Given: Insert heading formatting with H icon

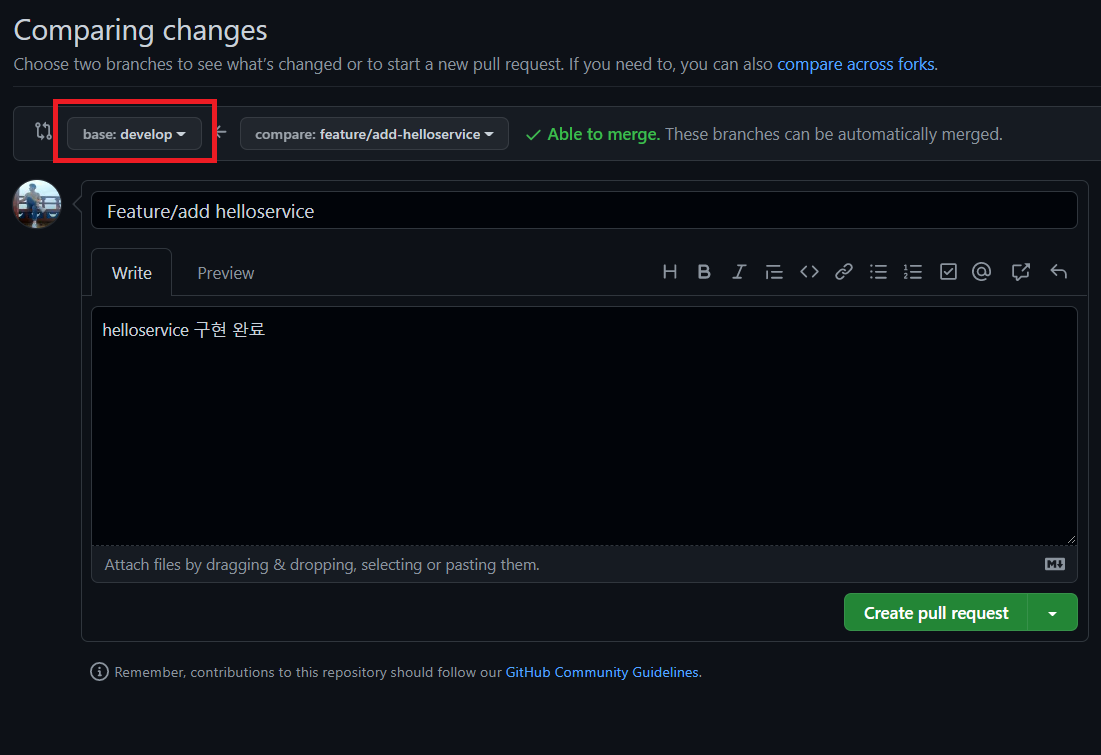Looking at the screenshot, I should tap(670, 272).
